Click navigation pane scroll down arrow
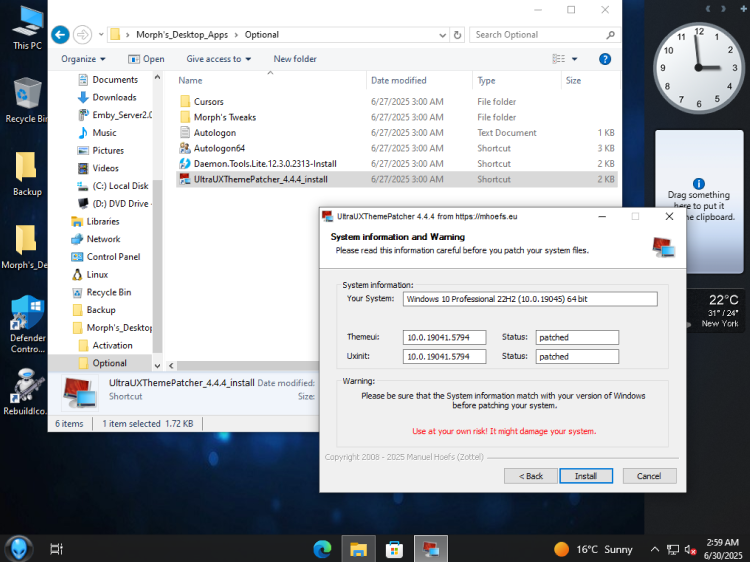The width and height of the screenshot is (750, 562). (157, 365)
